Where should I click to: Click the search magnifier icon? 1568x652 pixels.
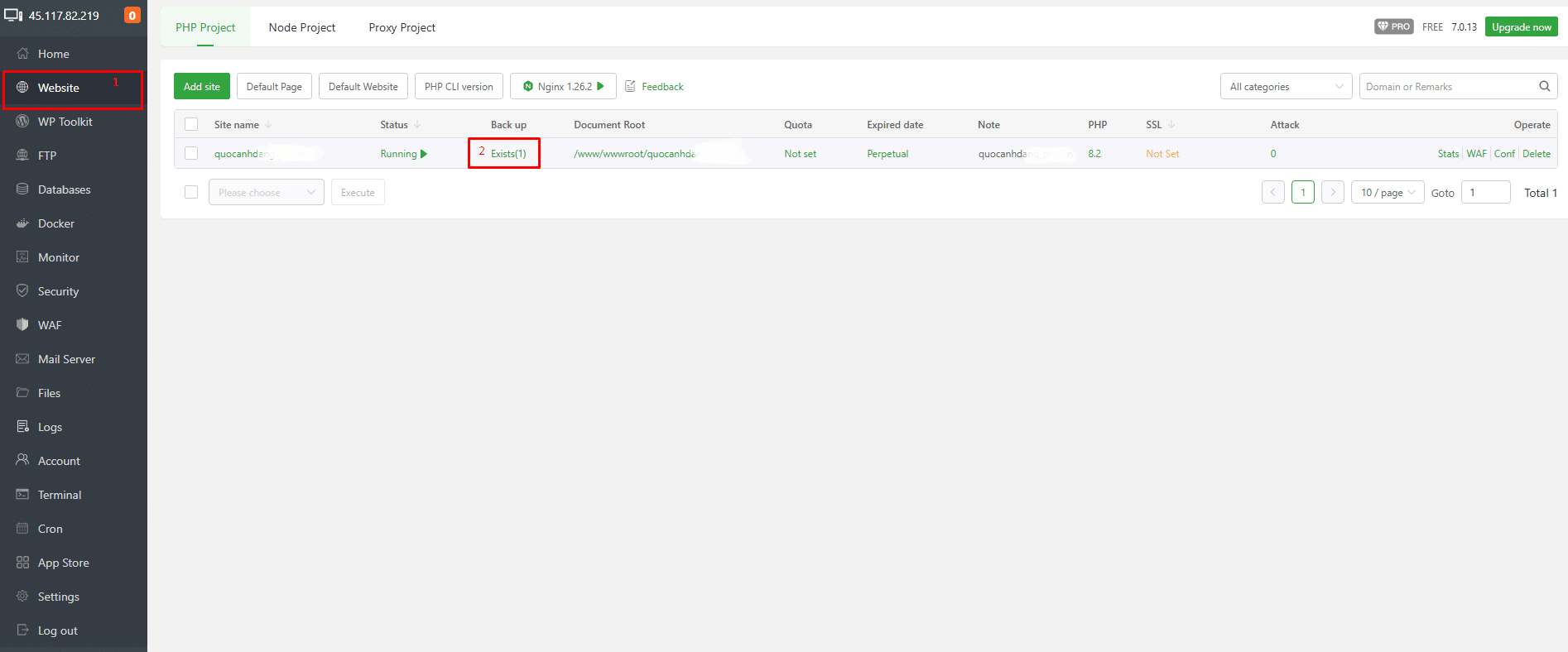click(1544, 87)
